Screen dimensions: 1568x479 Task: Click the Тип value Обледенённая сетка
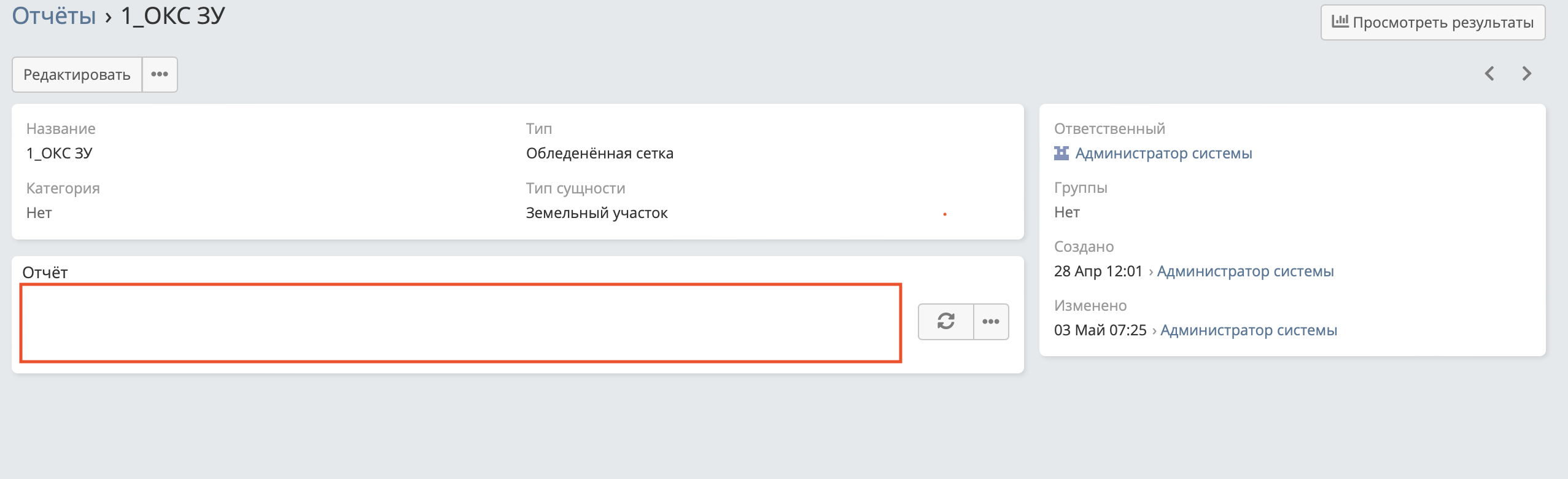(x=600, y=153)
